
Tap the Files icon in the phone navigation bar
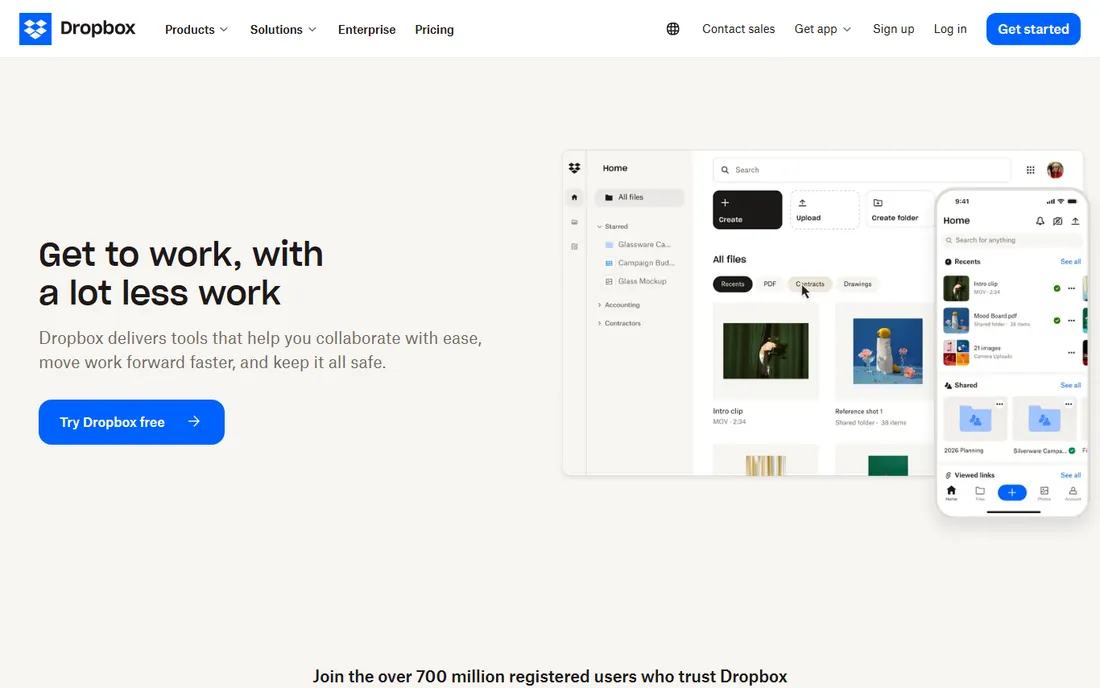pos(980,493)
